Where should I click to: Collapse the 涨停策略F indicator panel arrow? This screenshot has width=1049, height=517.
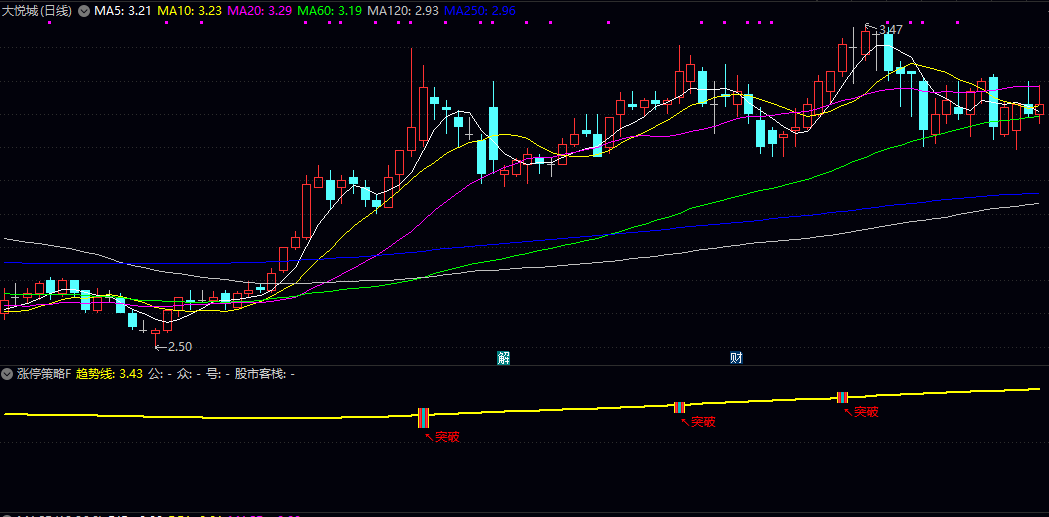pos(8,374)
